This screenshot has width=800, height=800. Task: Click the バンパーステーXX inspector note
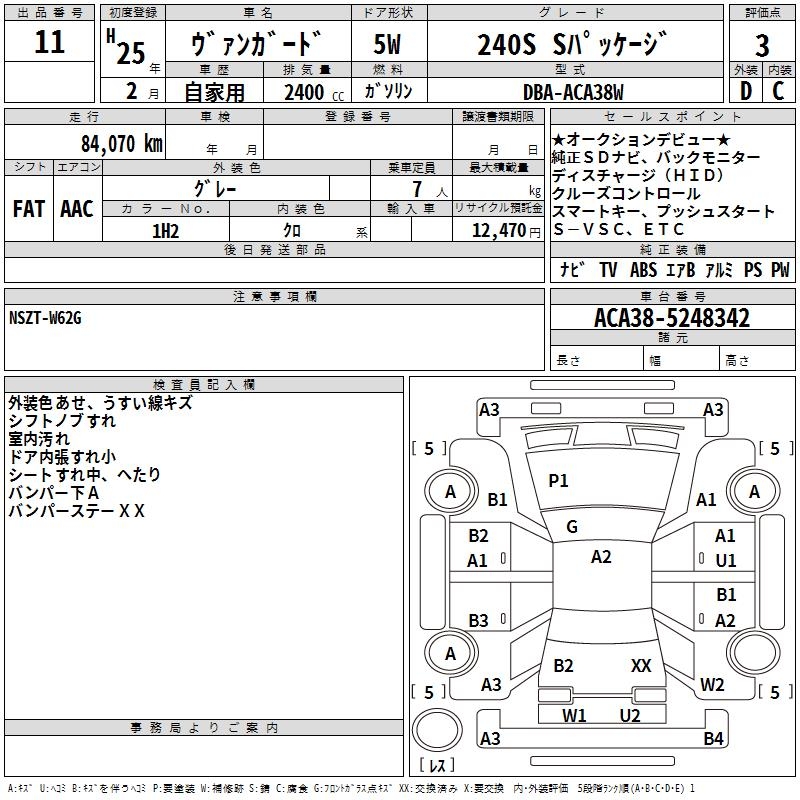tap(77, 510)
